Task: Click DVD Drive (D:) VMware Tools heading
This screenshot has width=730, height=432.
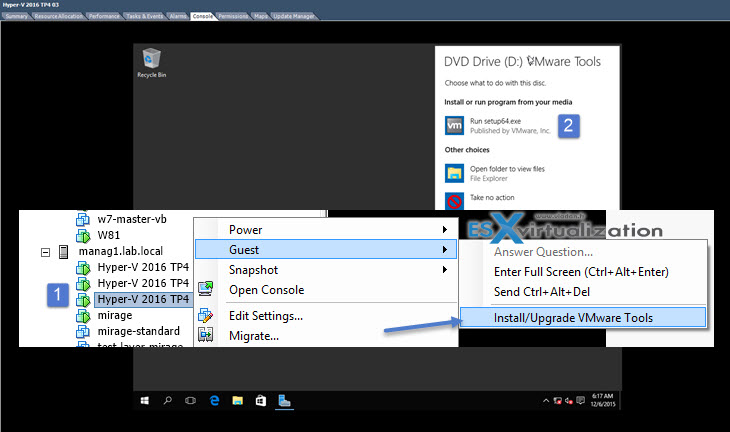Action: tap(522, 61)
